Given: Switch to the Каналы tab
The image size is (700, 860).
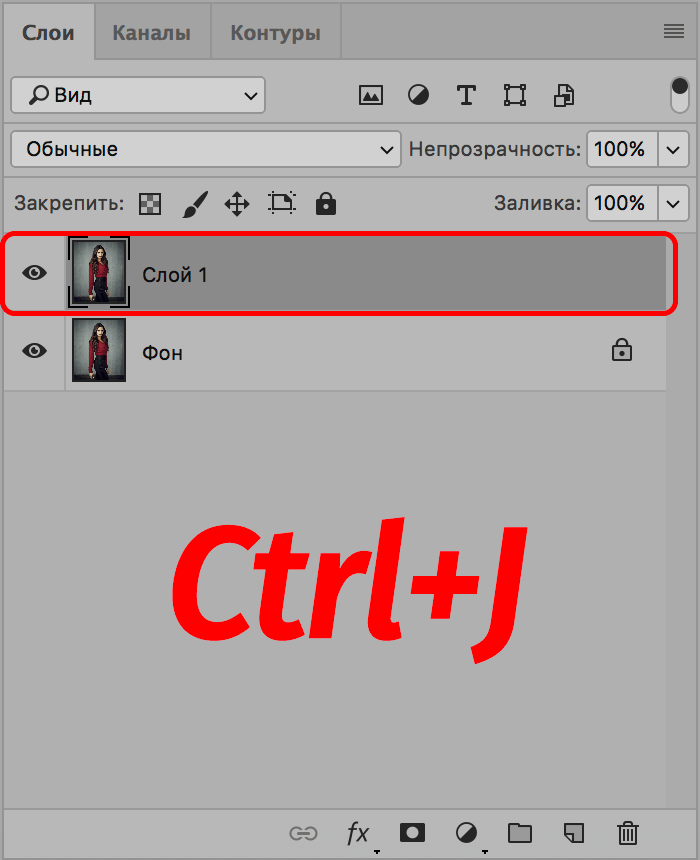Looking at the screenshot, I should click(x=151, y=33).
